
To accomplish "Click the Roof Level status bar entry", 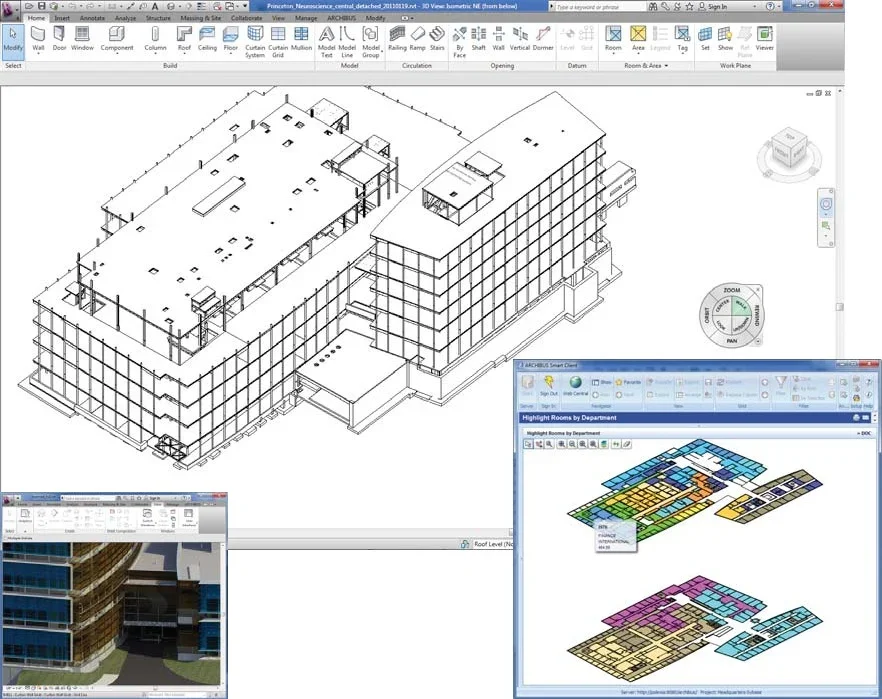I will (493, 544).
